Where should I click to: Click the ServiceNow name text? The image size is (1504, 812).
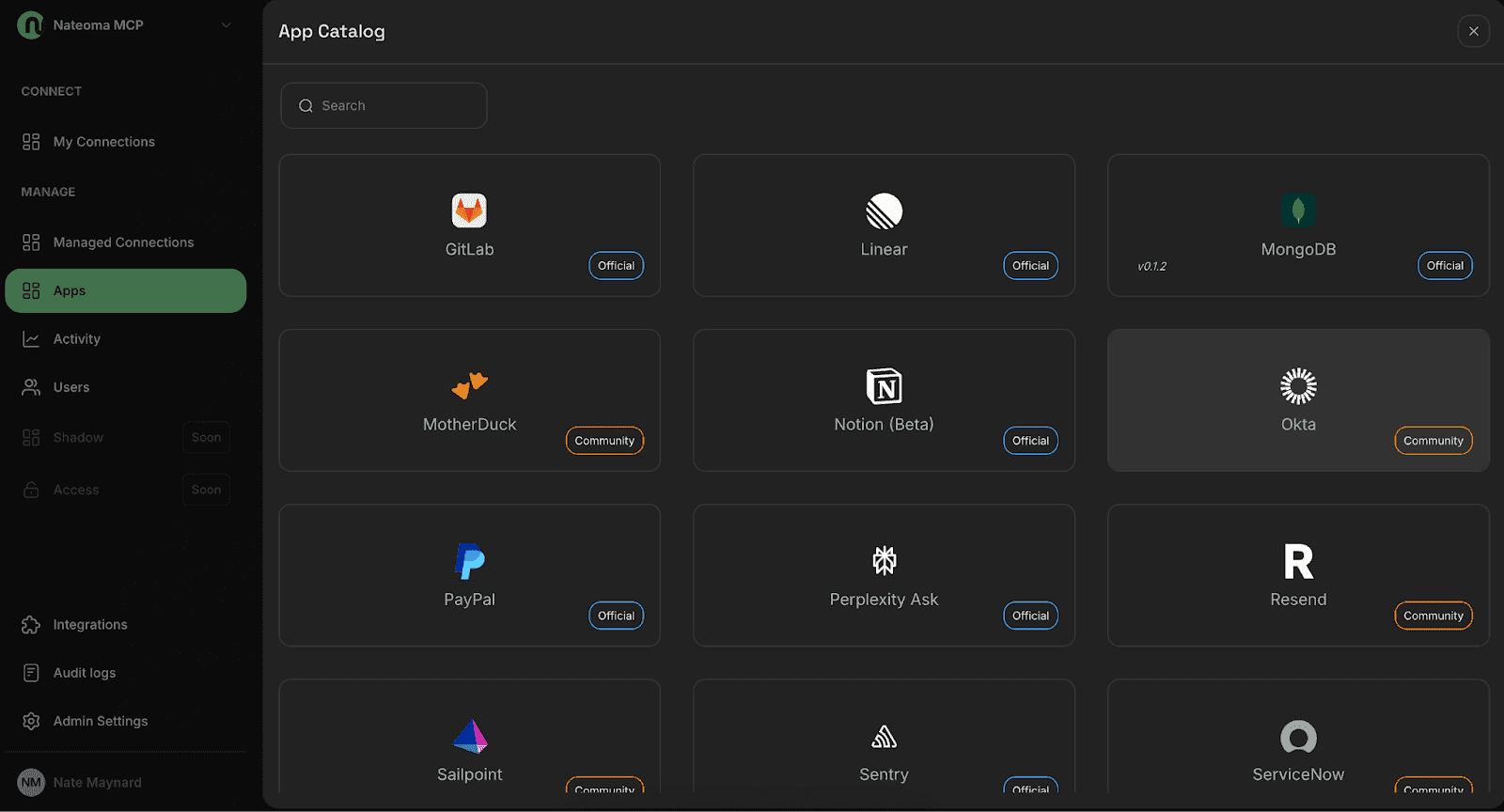click(x=1298, y=774)
